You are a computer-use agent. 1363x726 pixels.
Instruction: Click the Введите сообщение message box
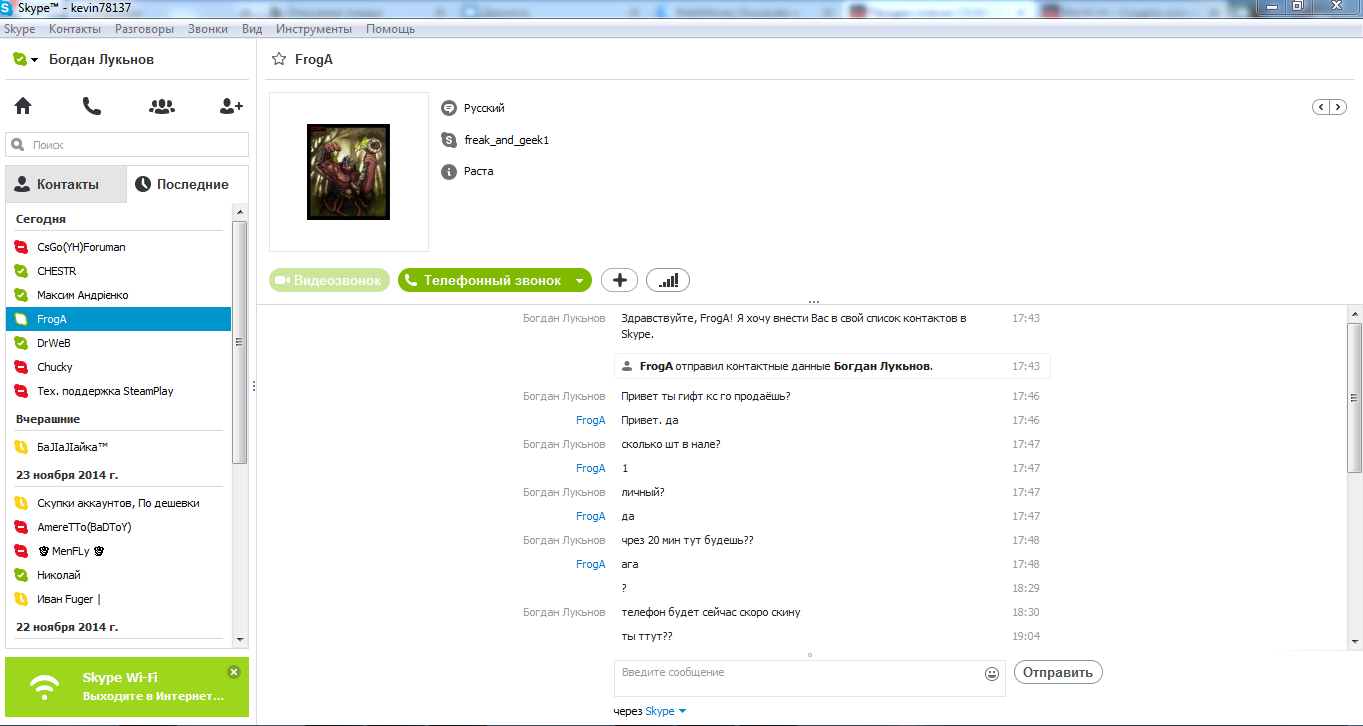pyautogui.click(x=796, y=678)
